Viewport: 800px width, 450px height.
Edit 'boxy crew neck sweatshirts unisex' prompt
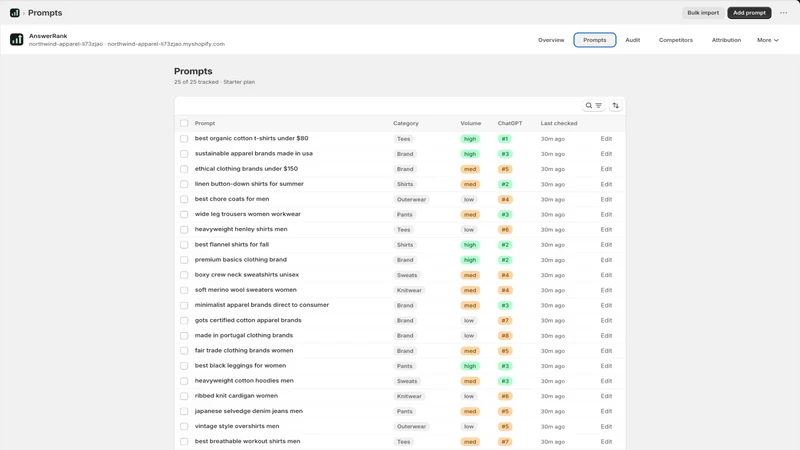click(x=606, y=275)
